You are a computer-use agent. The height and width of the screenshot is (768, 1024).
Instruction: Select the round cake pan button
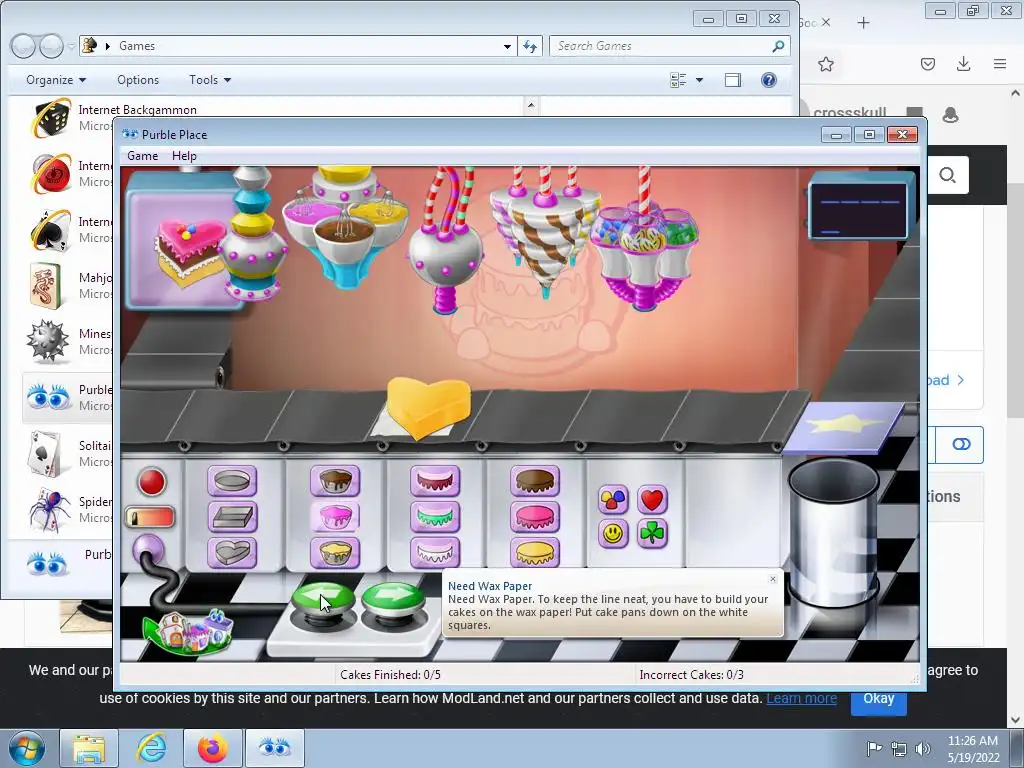click(x=232, y=482)
